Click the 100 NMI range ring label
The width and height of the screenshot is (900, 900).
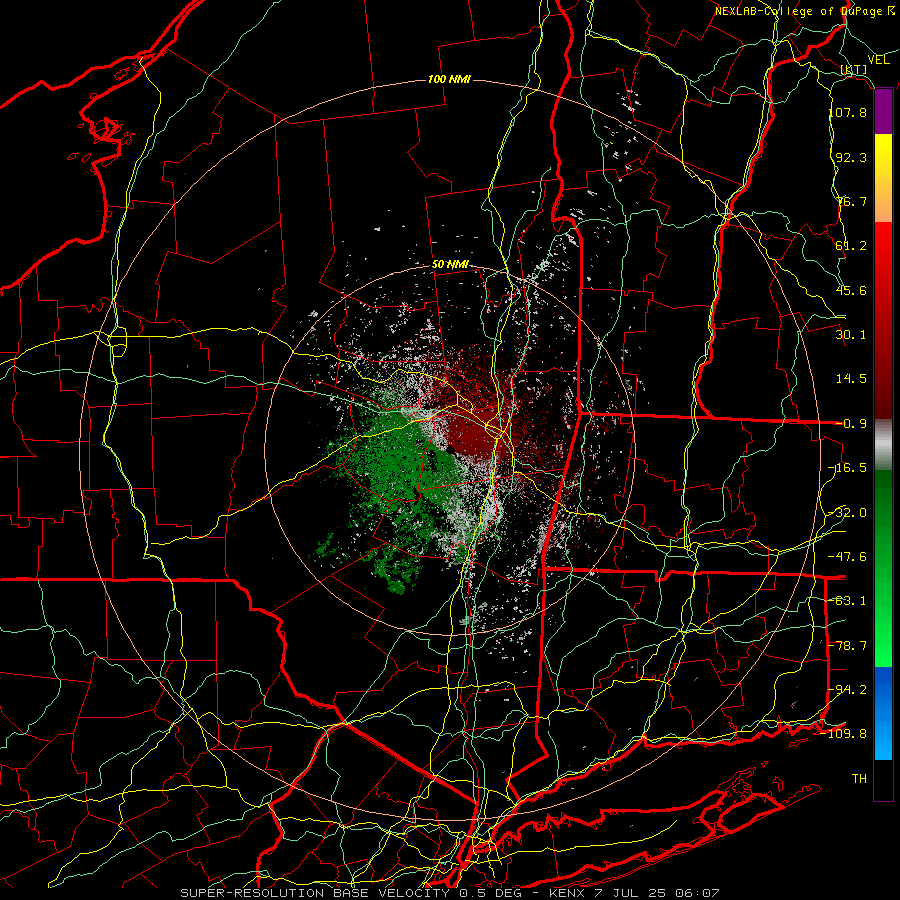(449, 79)
